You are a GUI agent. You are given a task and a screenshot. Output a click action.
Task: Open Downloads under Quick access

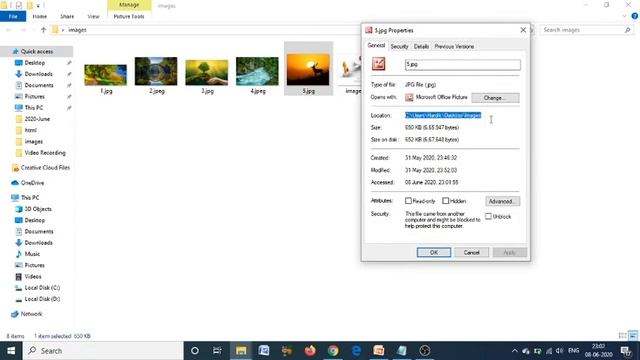[x=38, y=74]
